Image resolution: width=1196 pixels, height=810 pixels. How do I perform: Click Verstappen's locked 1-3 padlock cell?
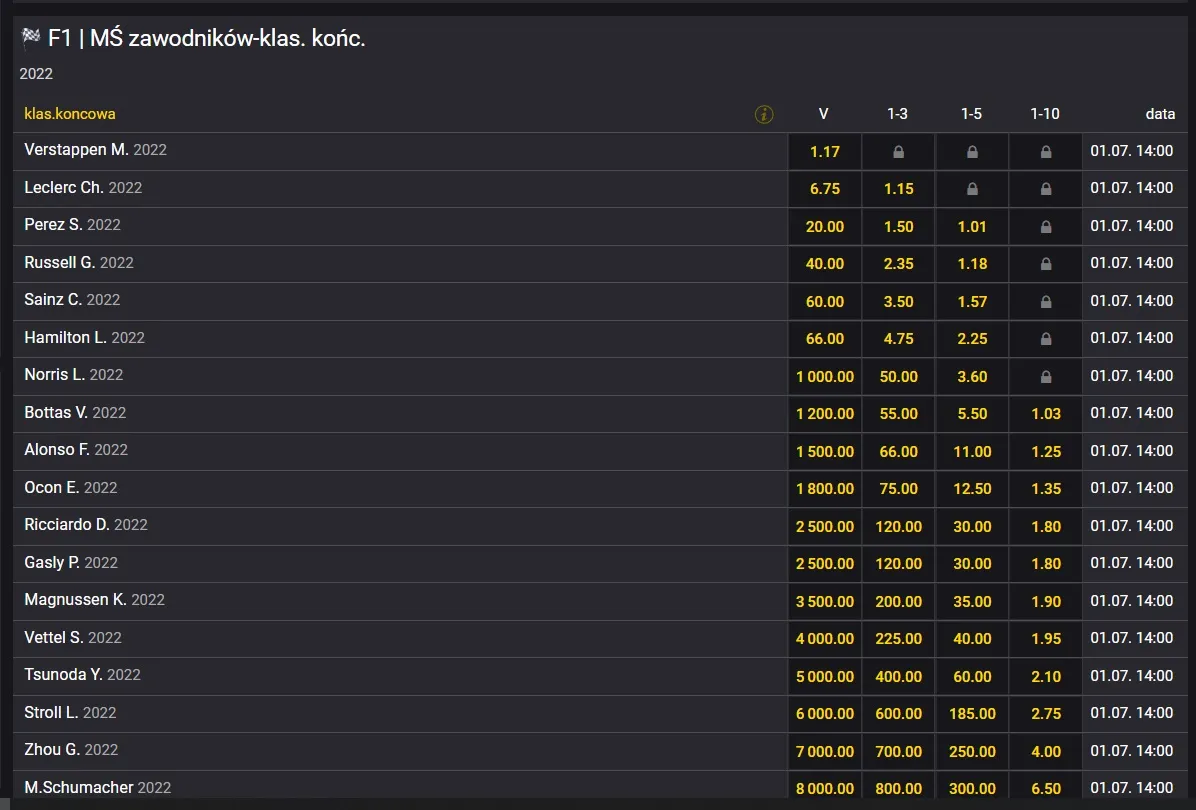[x=899, y=152]
